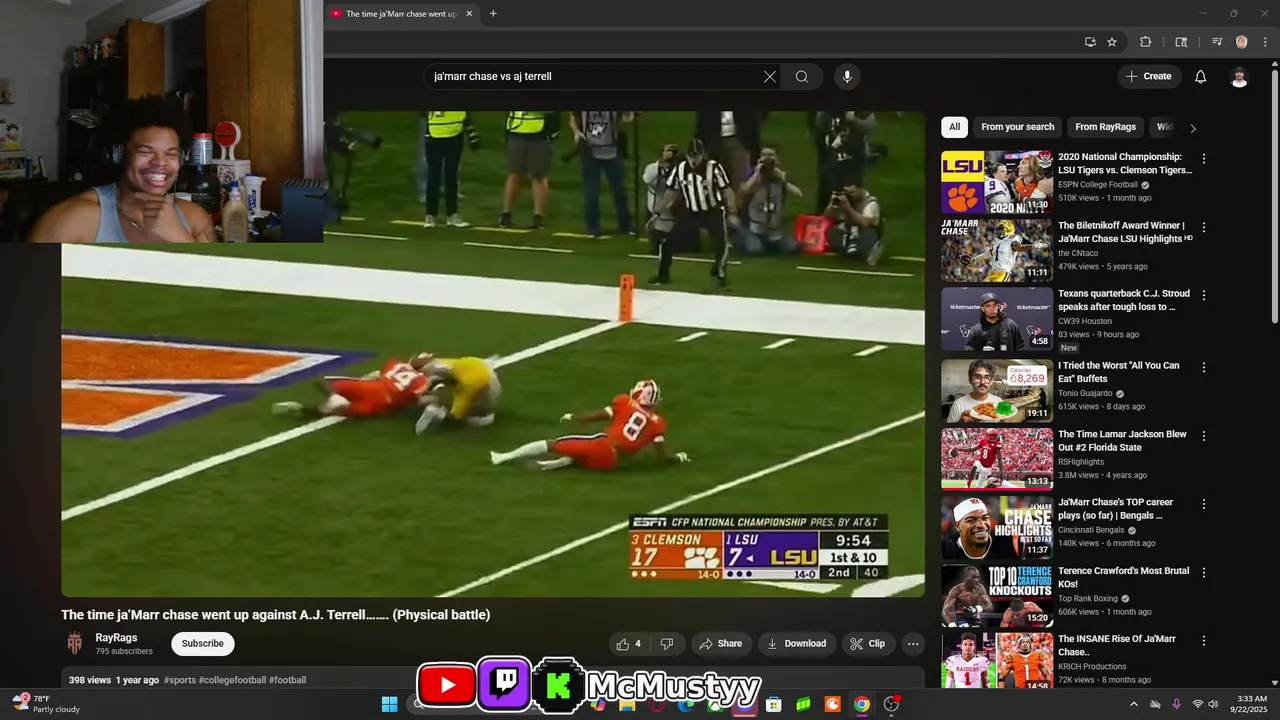Screen dimensions: 1280x720
Task: Open Chrome media controls icon
Action: [1217, 42]
